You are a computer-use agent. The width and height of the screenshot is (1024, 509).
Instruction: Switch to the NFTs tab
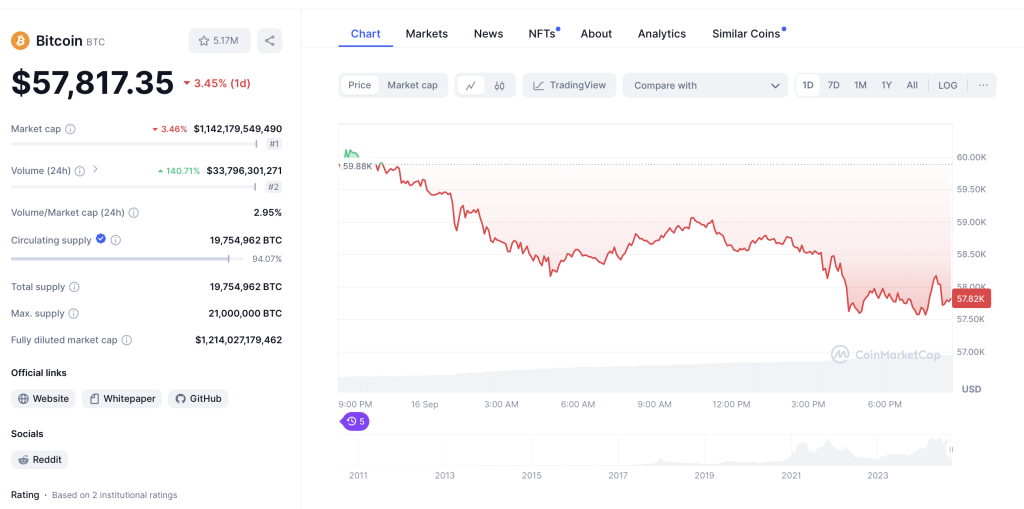coord(542,33)
